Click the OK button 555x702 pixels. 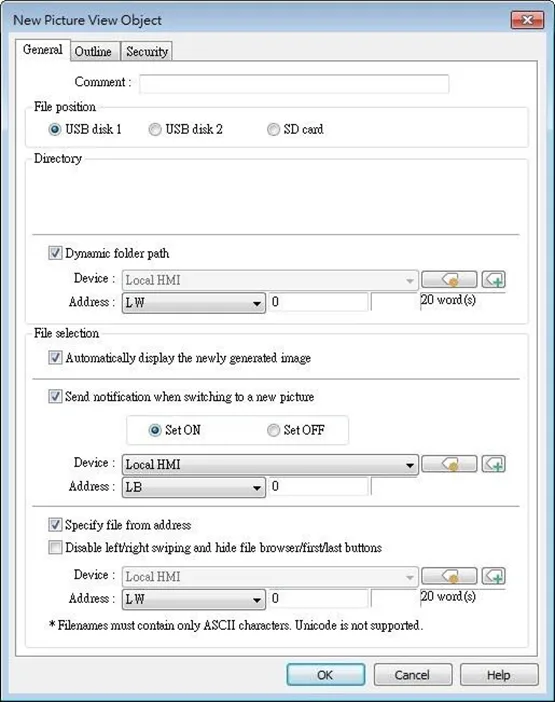325,675
